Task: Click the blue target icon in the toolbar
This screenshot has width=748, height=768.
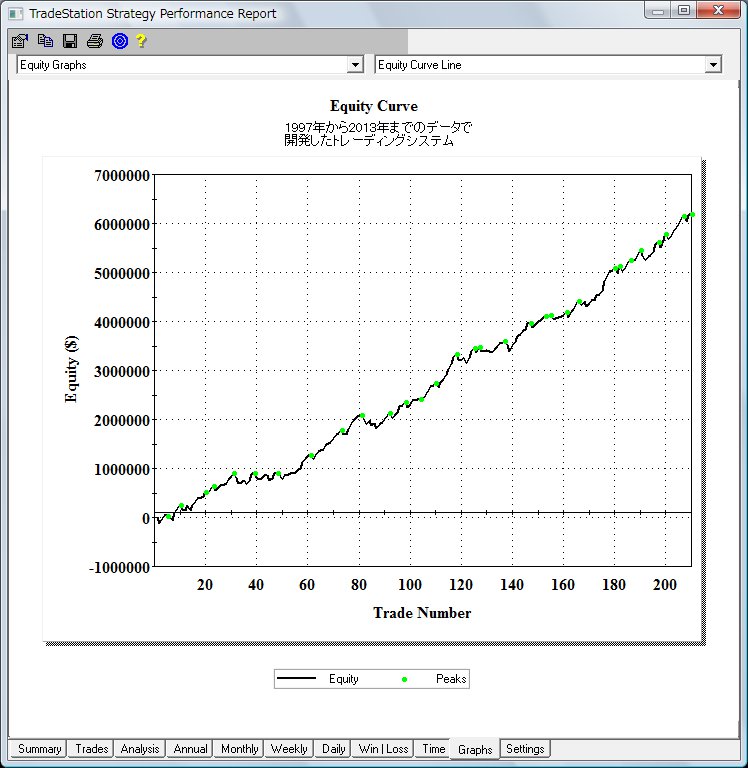Action: click(x=120, y=41)
